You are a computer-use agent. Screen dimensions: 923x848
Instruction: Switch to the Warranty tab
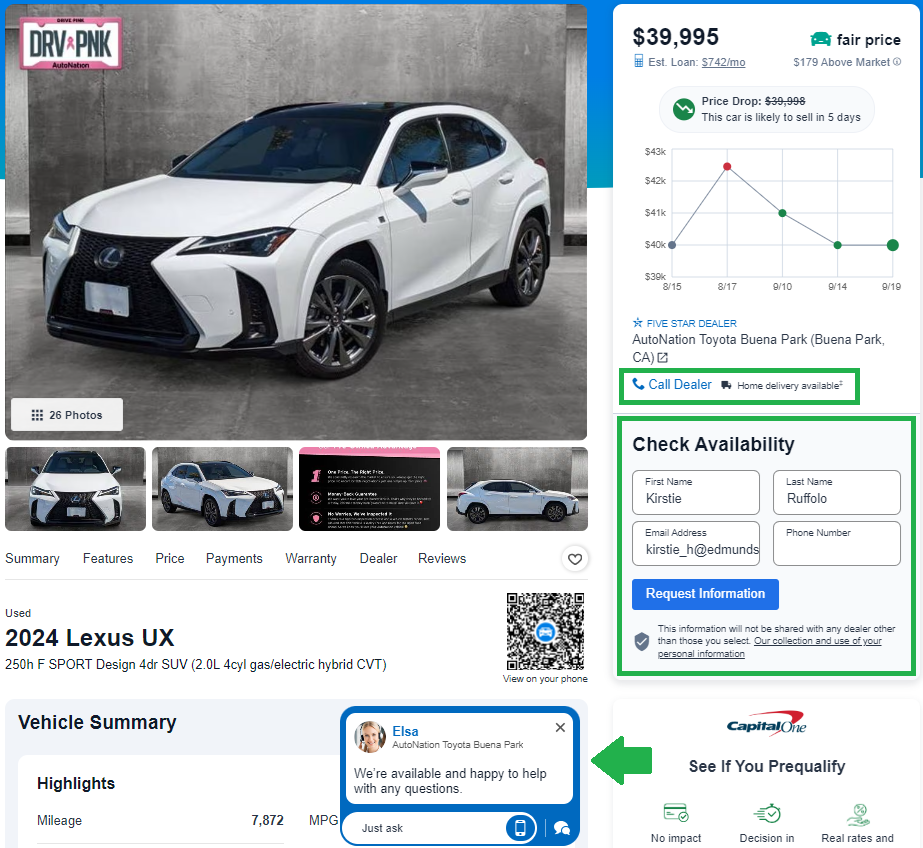311,558
